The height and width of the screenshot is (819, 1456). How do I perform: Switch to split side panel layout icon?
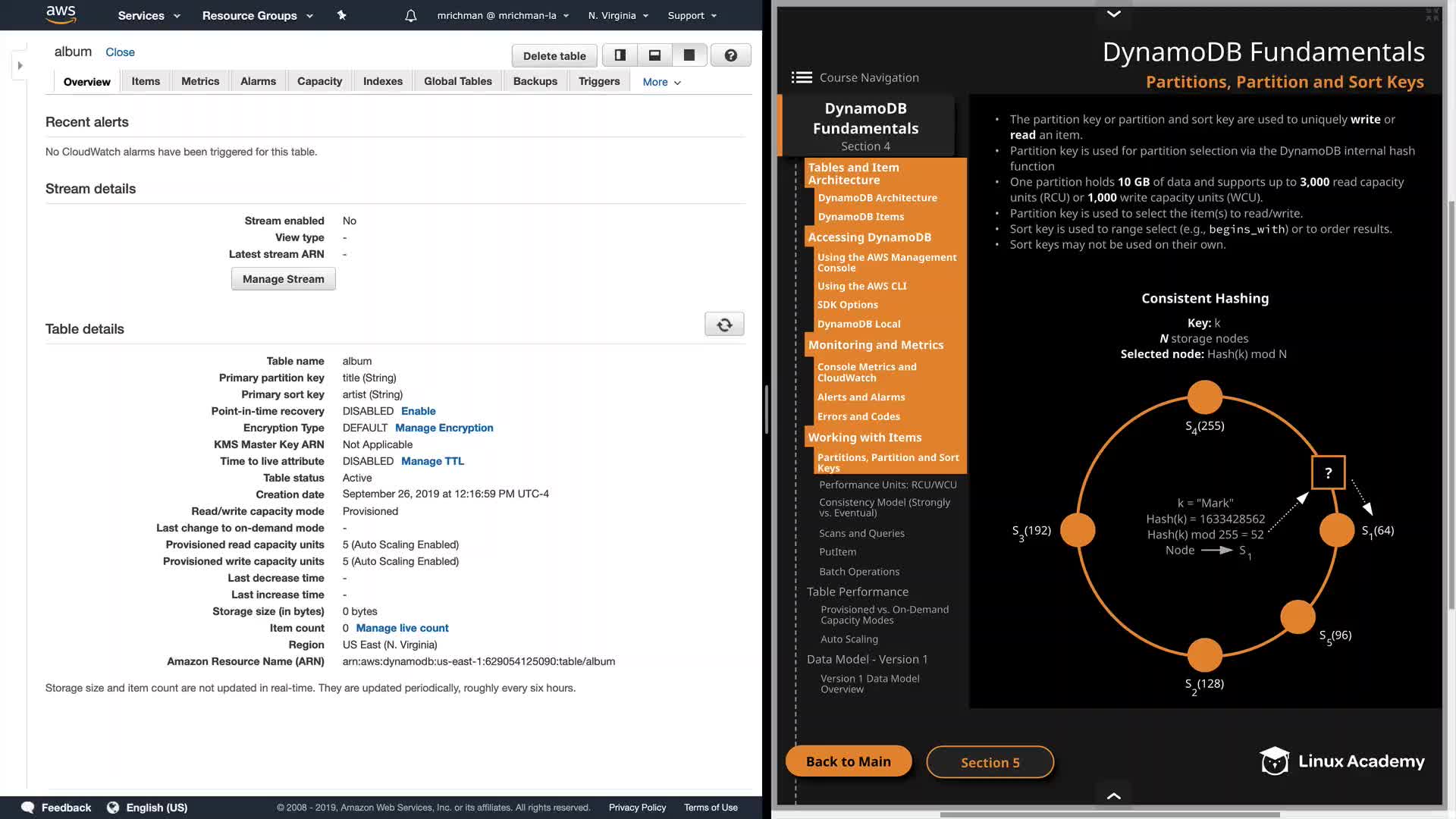pos(620,55)
